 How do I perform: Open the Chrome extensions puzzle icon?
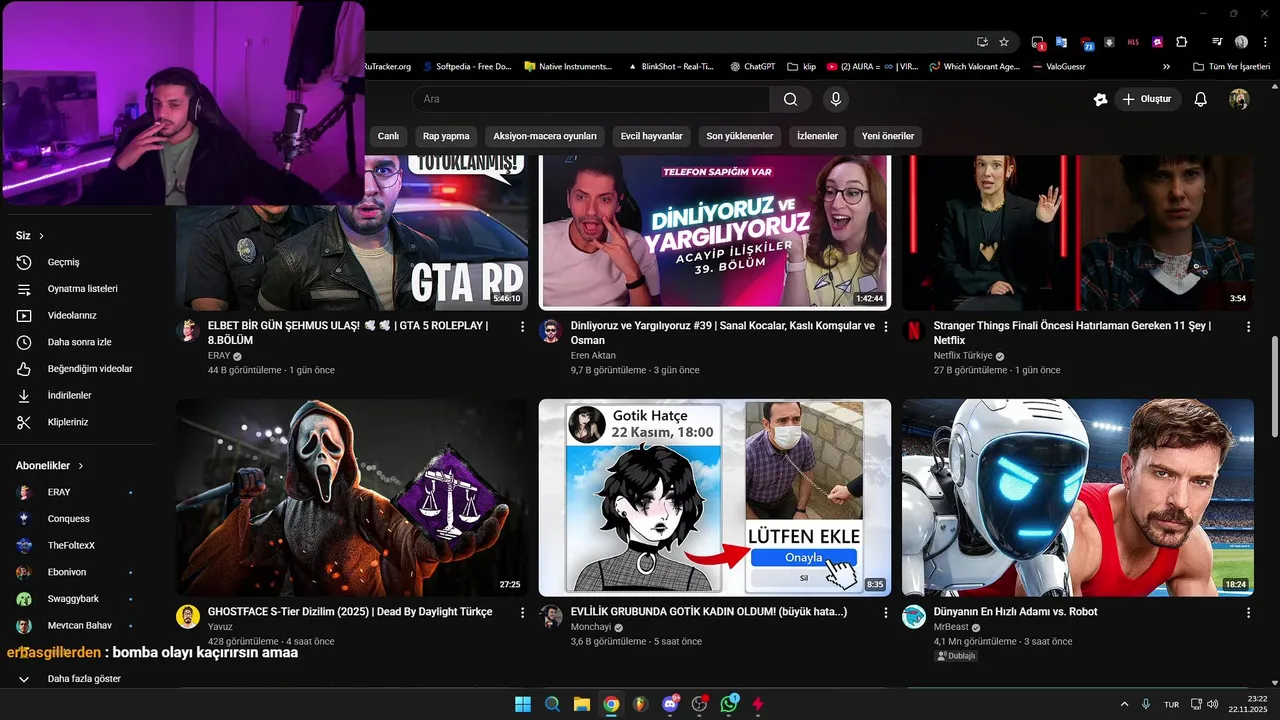1181,42
